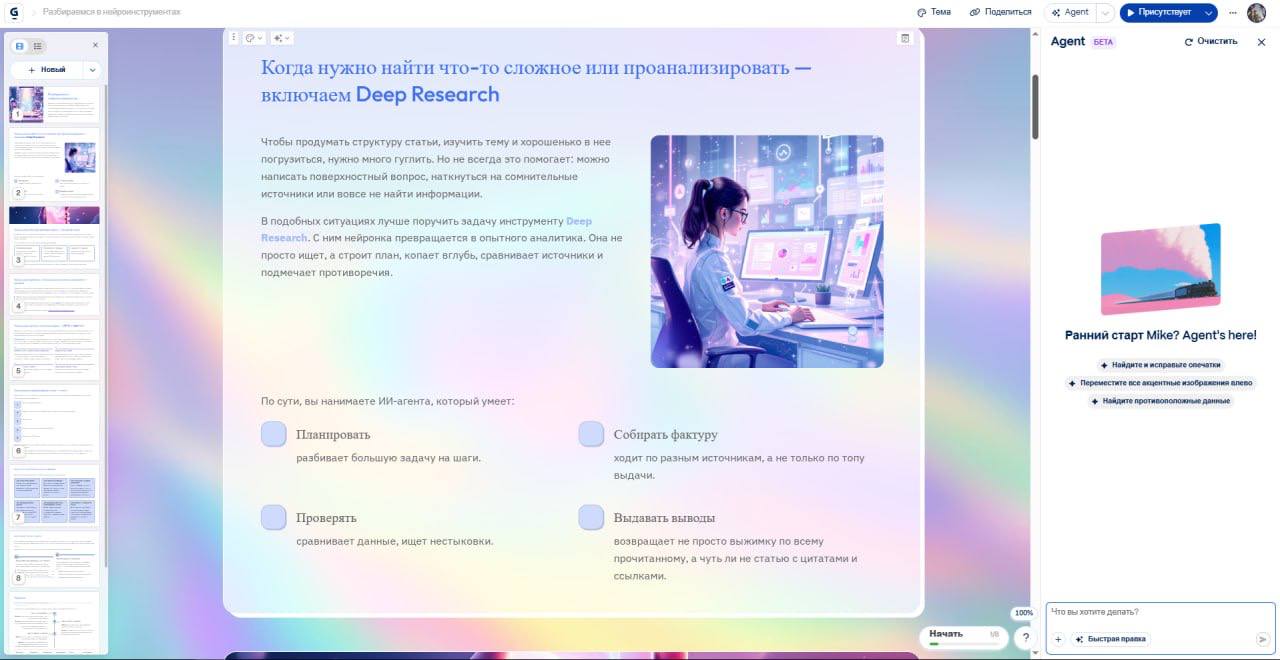Select suggestion Найдите противоположные данные

tap(1160, 401)
